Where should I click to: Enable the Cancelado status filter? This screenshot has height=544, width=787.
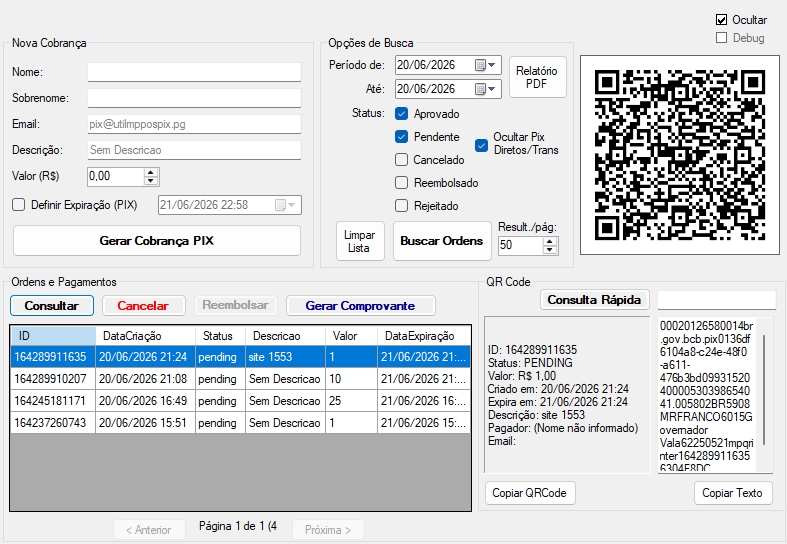click(x=402, y=160)
